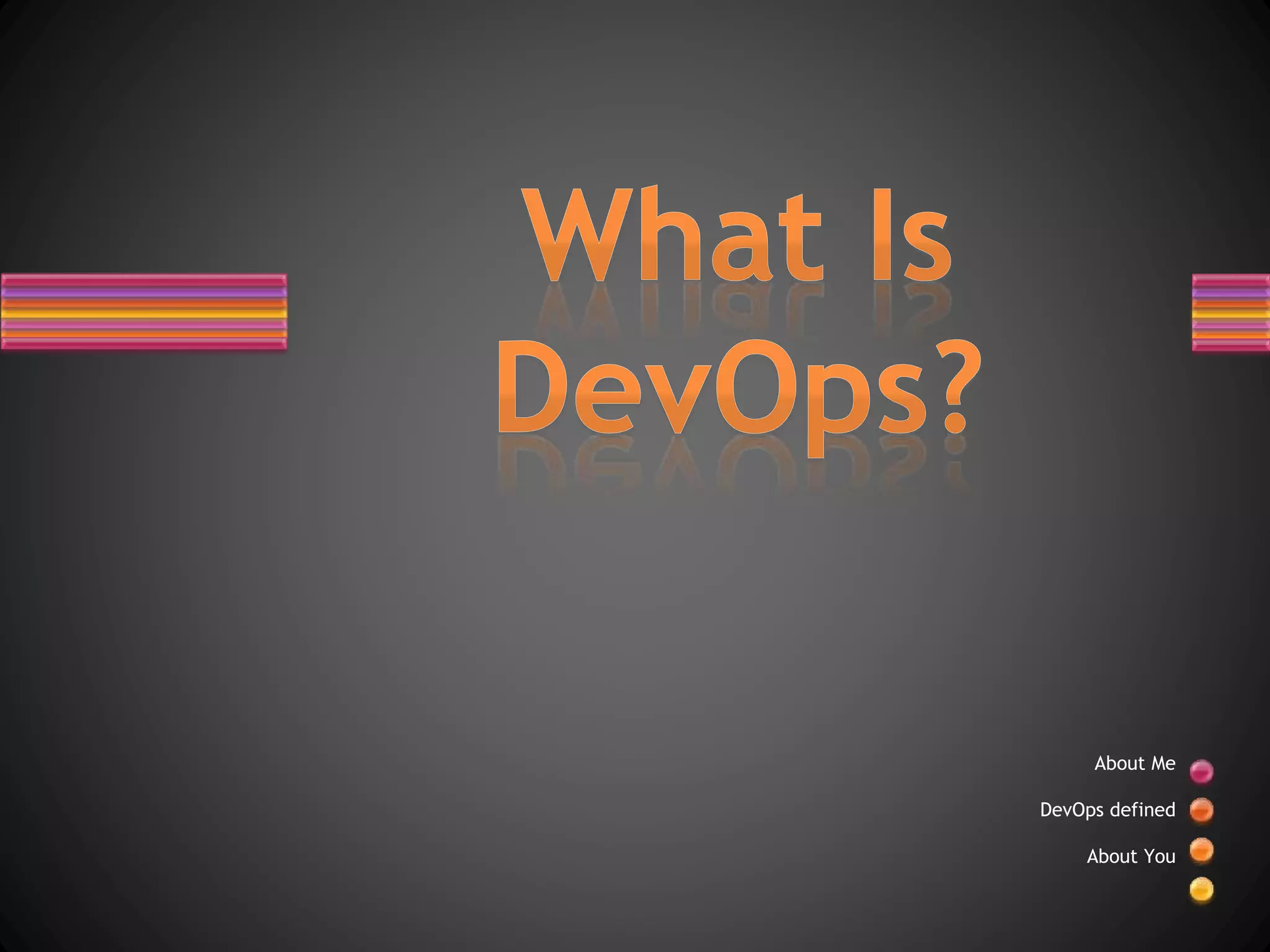The width and height of the screenshot is (1270, 952).
Task: Click the red-orange bullet beside DevOps defined
Action: click(1201, 810)
